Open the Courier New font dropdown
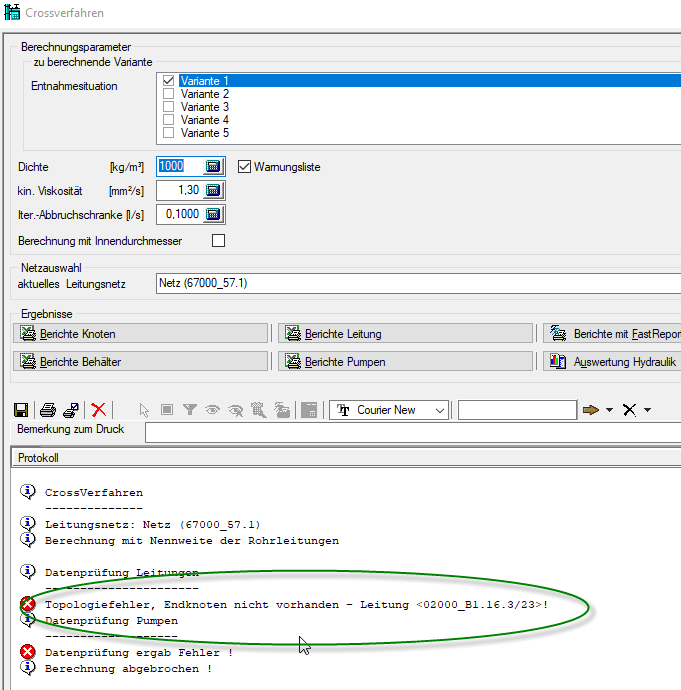The height and width of the screenshot is (690, 681). pos(440,410)
